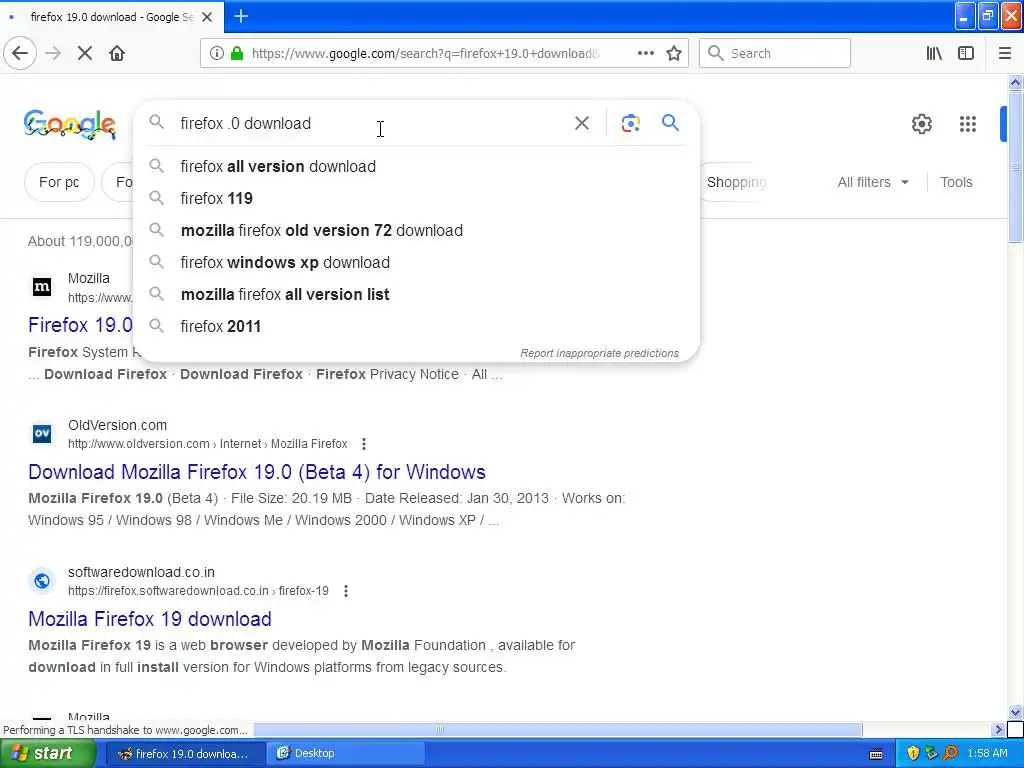
Task: Click the orange magnifier tray icon
Action: click(950, 754)
